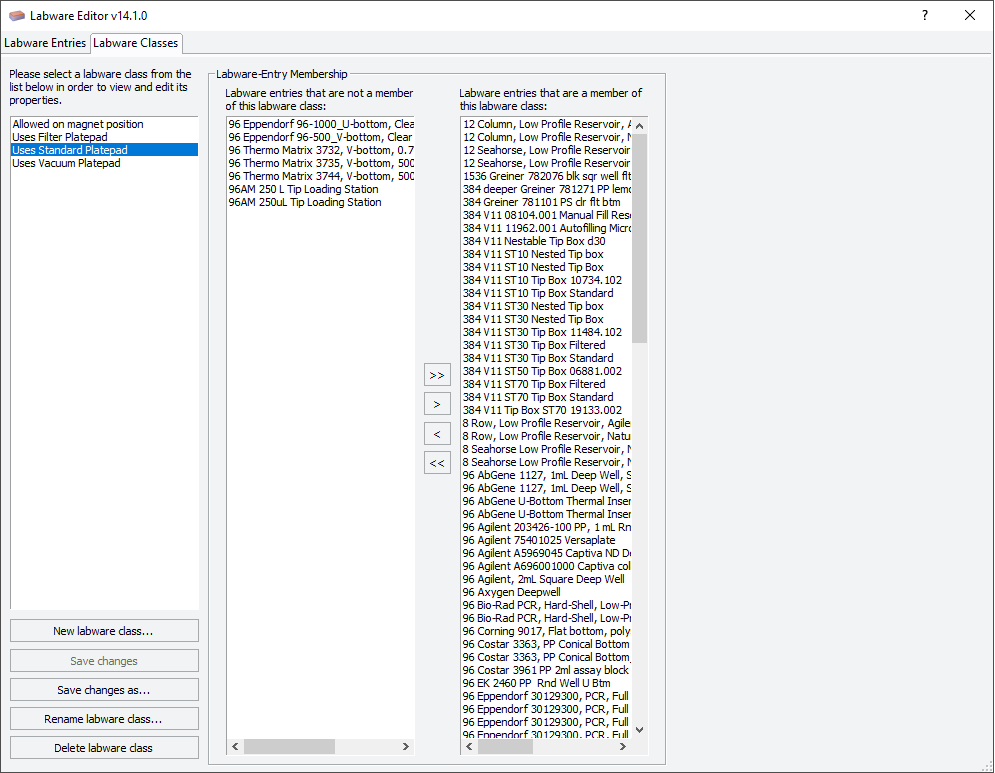Select the Labware Classes tab
Viewport: 995px width, 773px height.
tap(136, 43)
